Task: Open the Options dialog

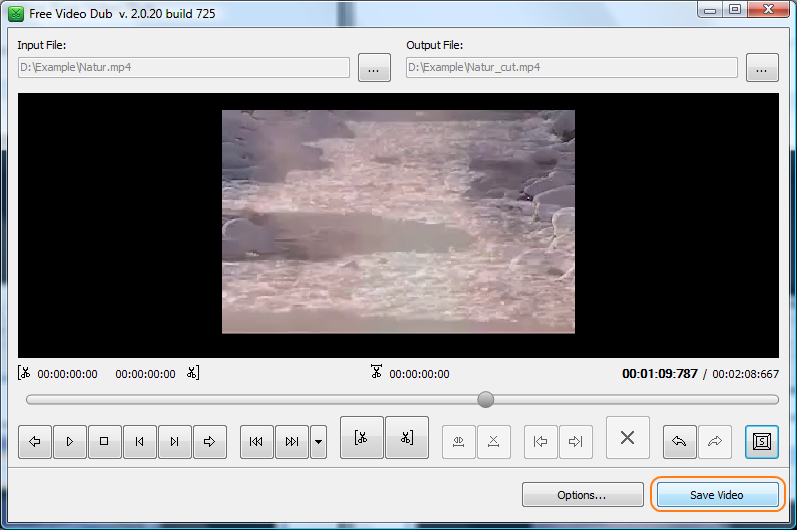Action: pyautogui.click(x=582, y=495)
